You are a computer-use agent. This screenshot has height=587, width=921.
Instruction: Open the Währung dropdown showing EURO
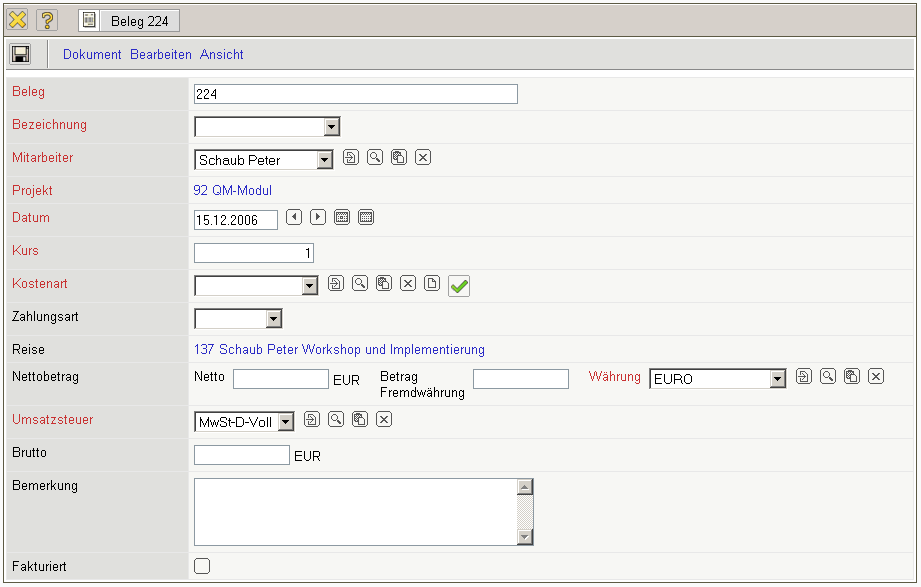pos(777,379)
